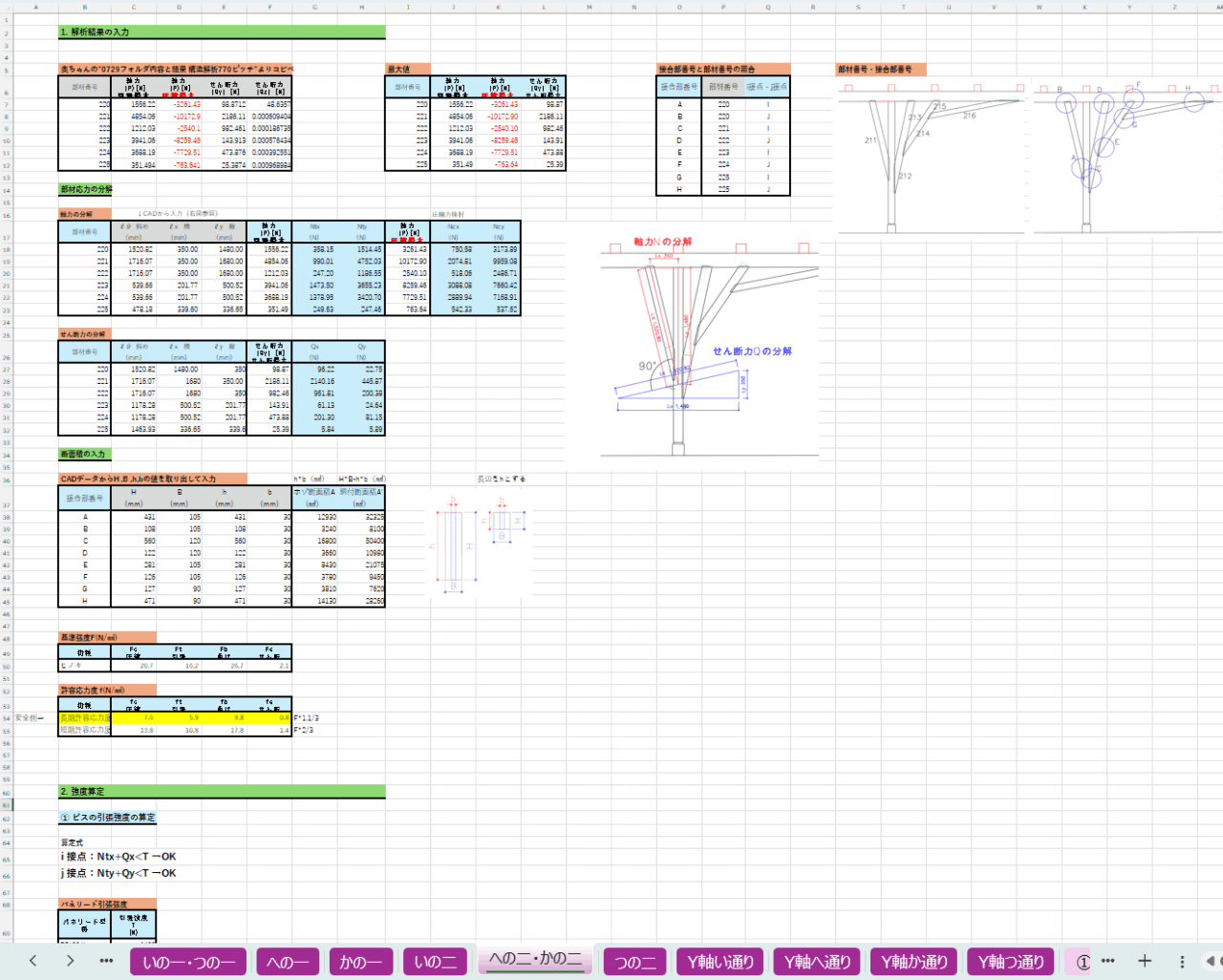Click the yellow 長期許容応力度 row cell
This screenshot has width=1223, height=980.
(x=84, y=717)
